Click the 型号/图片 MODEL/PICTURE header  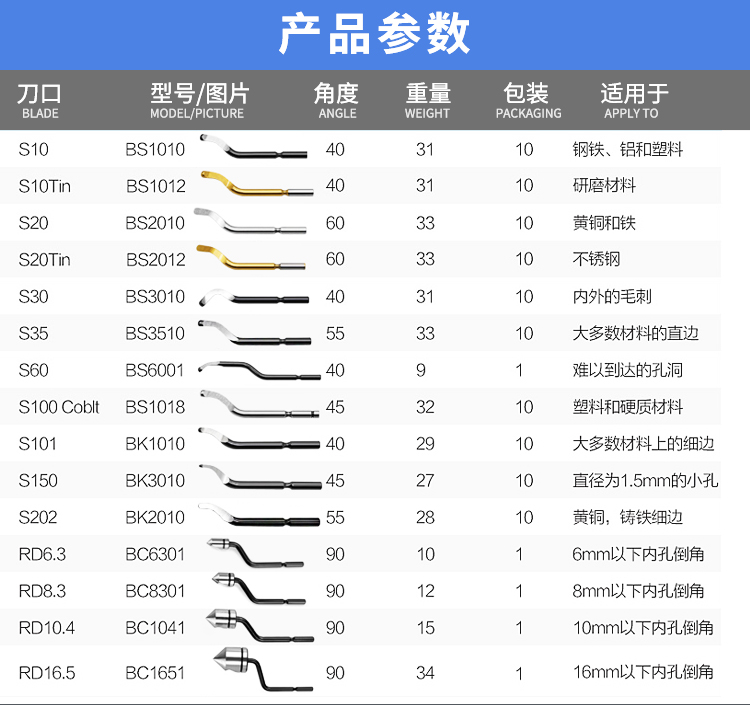click(x=199, y=101)
